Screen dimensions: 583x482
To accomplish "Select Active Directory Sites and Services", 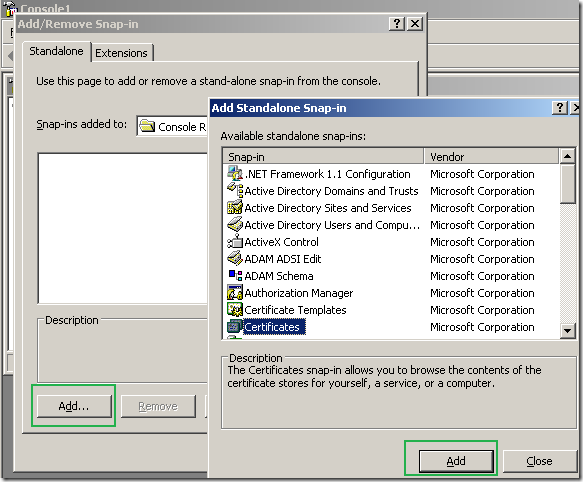I will [x=328, y=208].
